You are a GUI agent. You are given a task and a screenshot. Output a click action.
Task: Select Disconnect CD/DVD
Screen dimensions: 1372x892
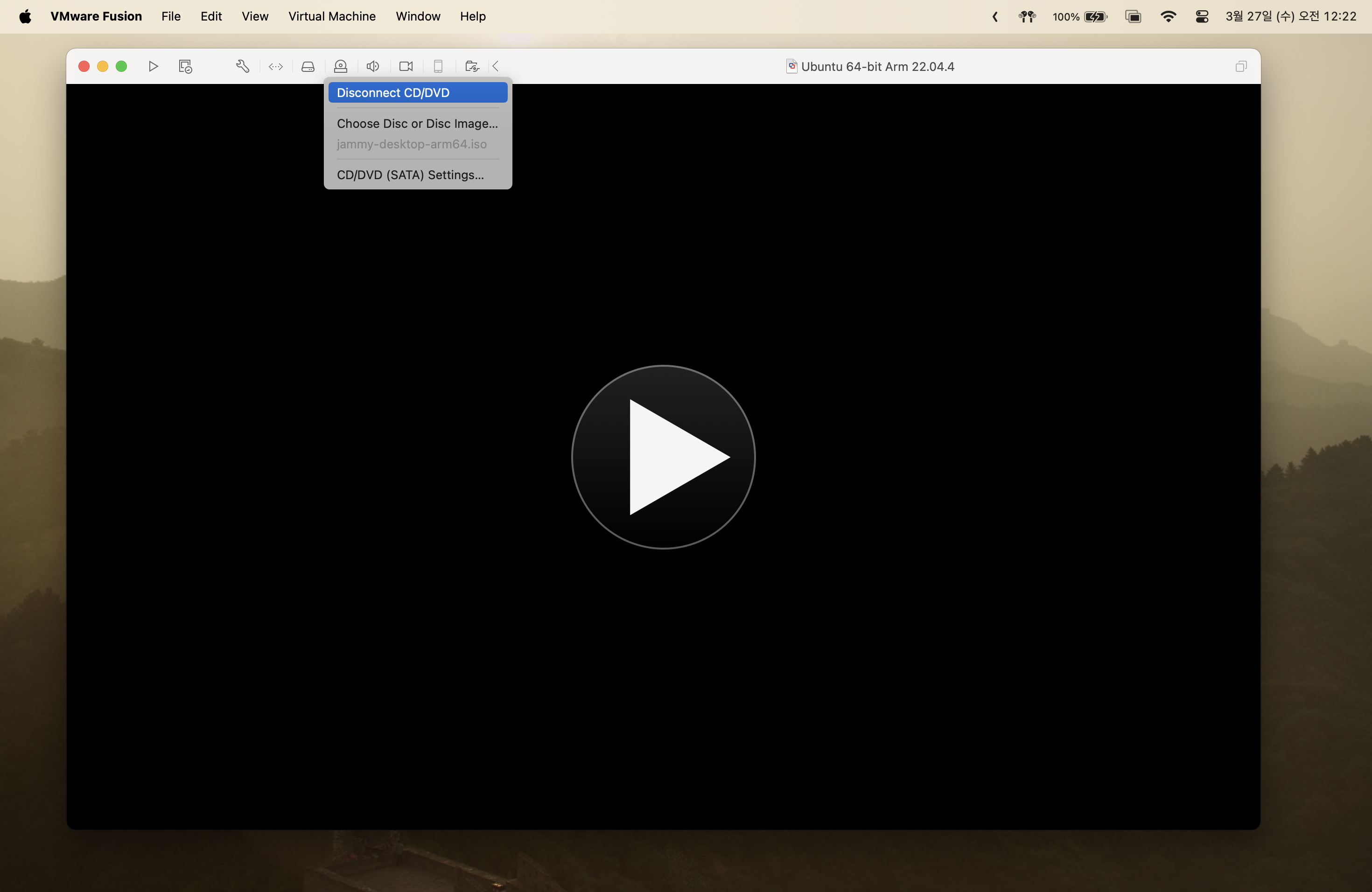pyautogui.click(x=418, y=92)
